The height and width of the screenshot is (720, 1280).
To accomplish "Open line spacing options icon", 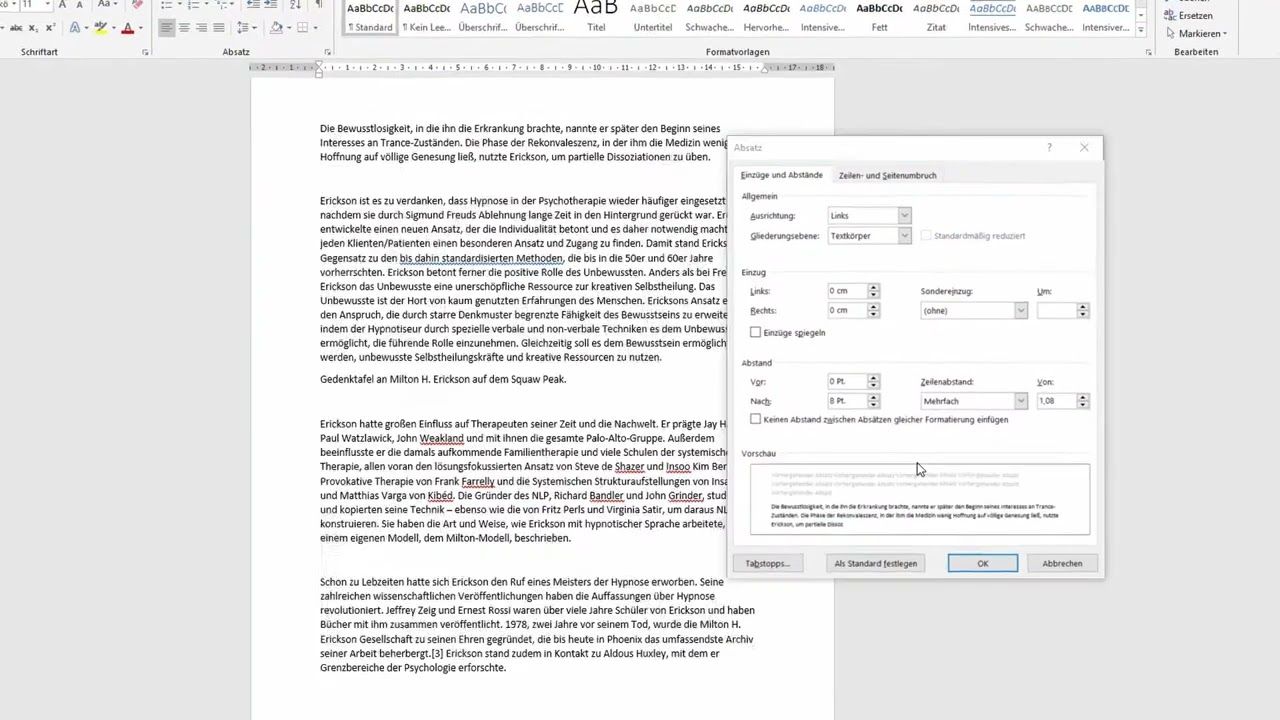I will coord(243,28).
